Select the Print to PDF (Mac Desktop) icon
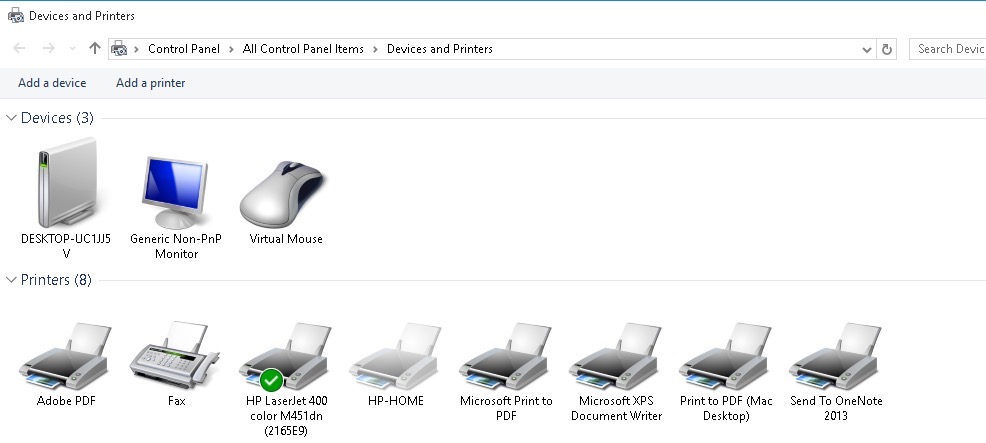986x443 pixels. (726, 356)
